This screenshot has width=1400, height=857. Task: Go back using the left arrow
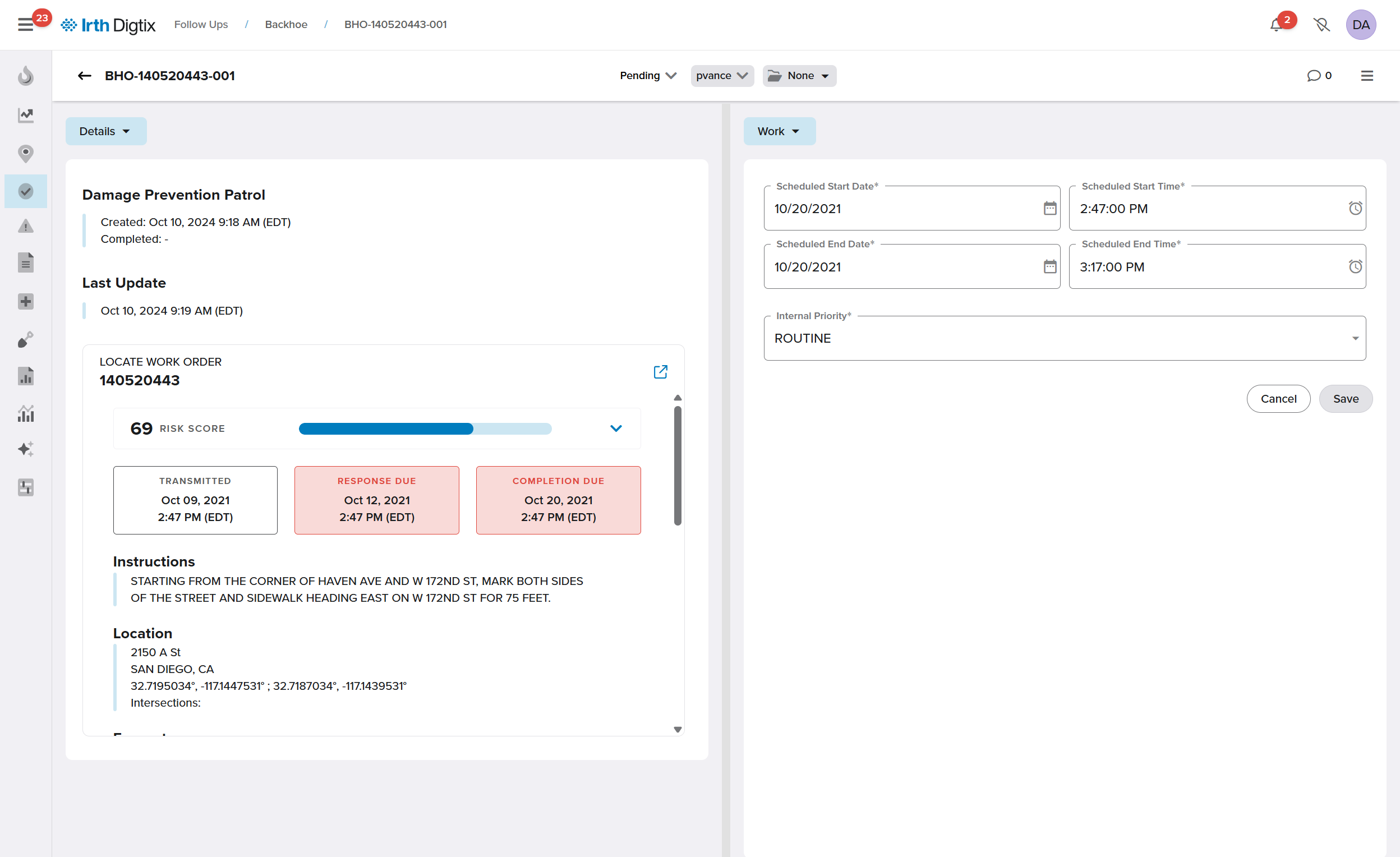(x=85, y=76)
